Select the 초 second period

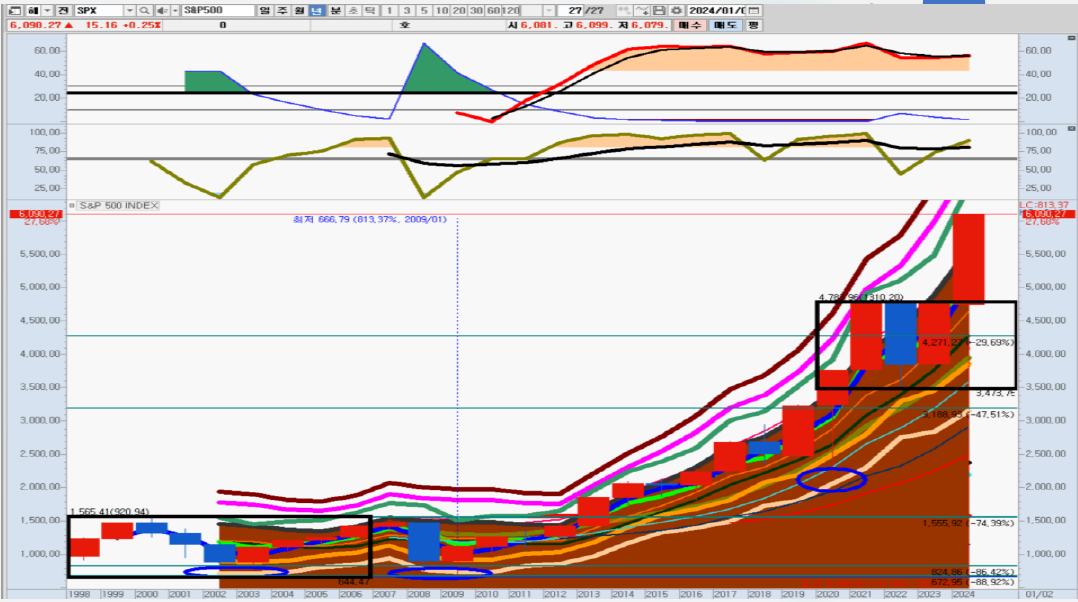pyautogui.click(x=353, y=11)
